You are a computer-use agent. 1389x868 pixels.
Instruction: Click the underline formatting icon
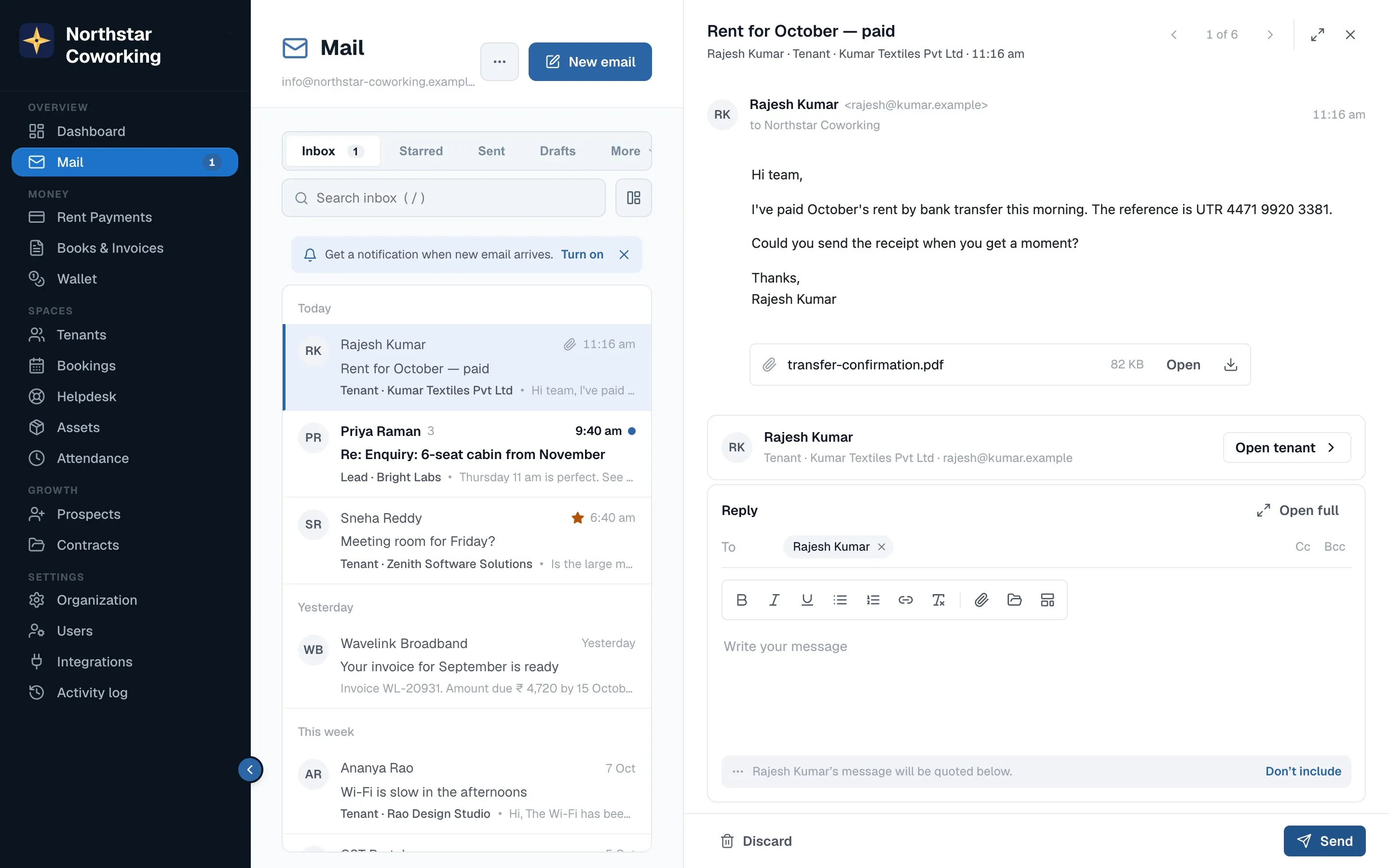click(807, 600)
